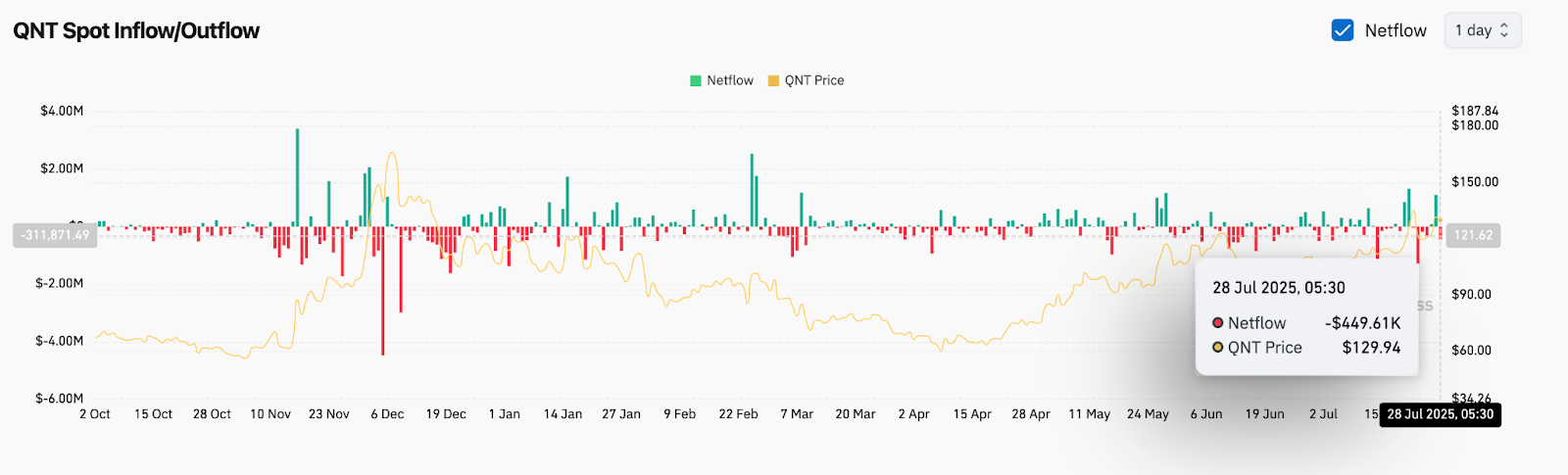Click the 6 Jun date label

1206,414
